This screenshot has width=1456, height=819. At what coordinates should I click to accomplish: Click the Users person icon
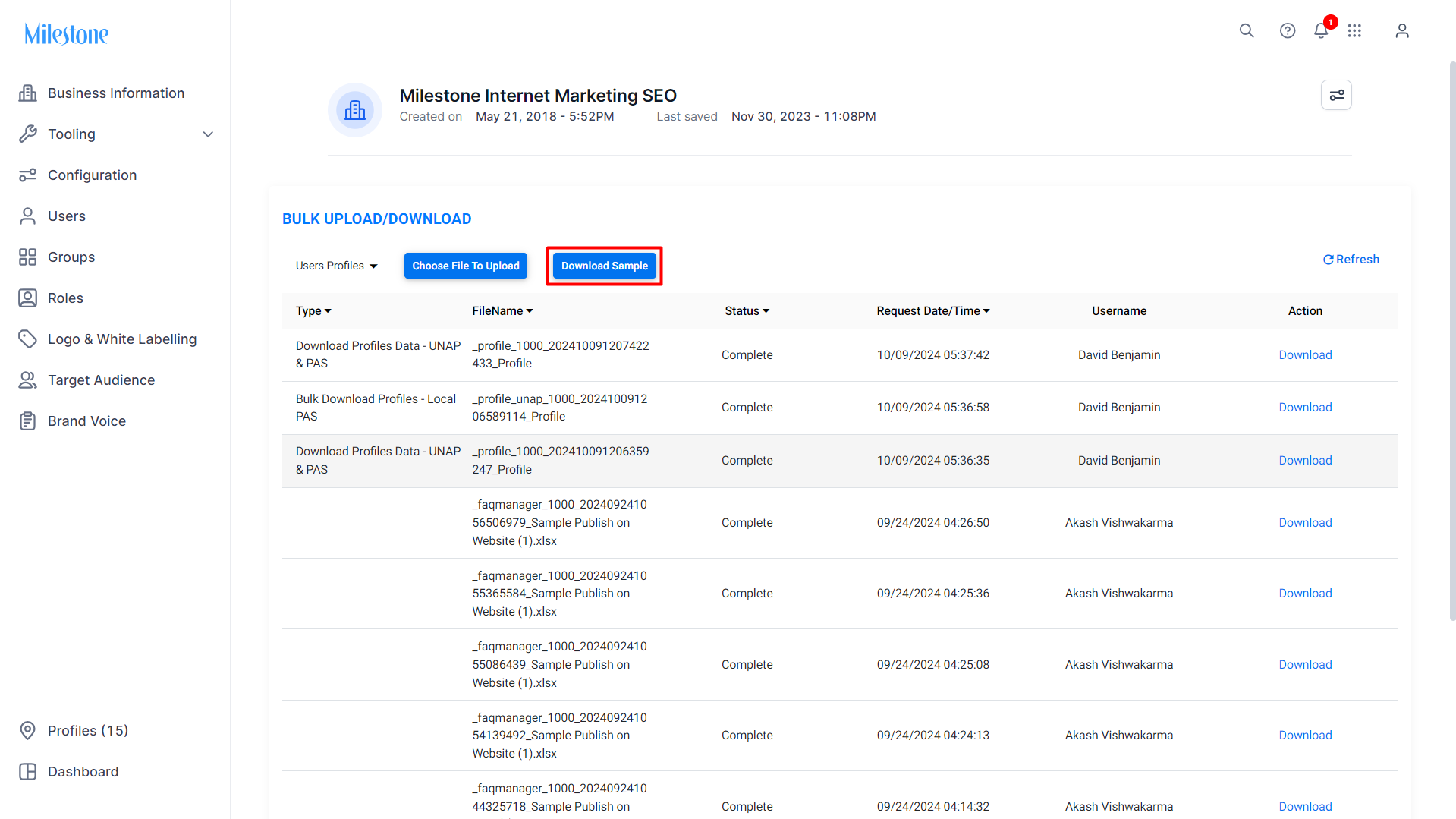coord(28,216)
